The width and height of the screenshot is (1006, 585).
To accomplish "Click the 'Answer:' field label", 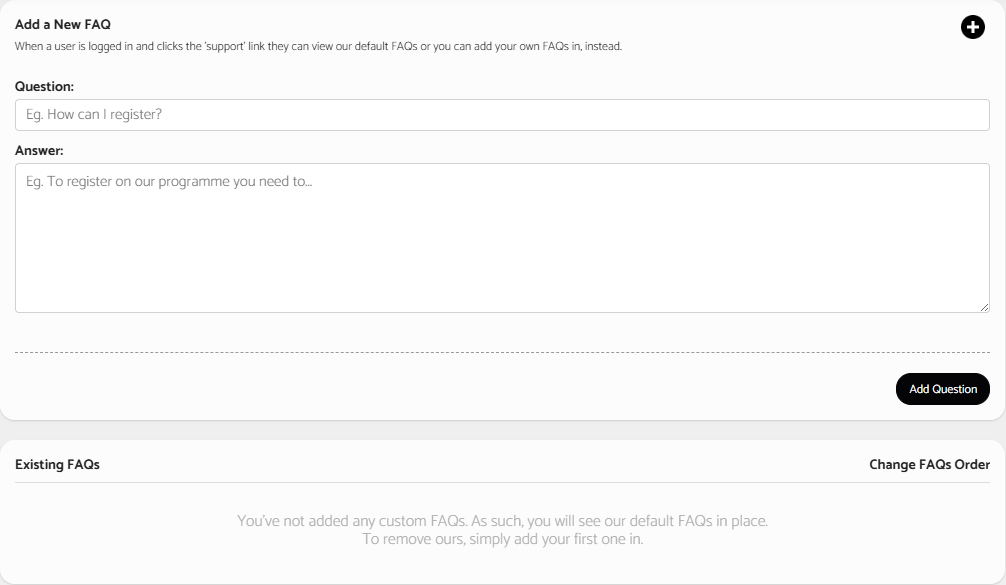I will pyautogui.click(x=39, y=151).
